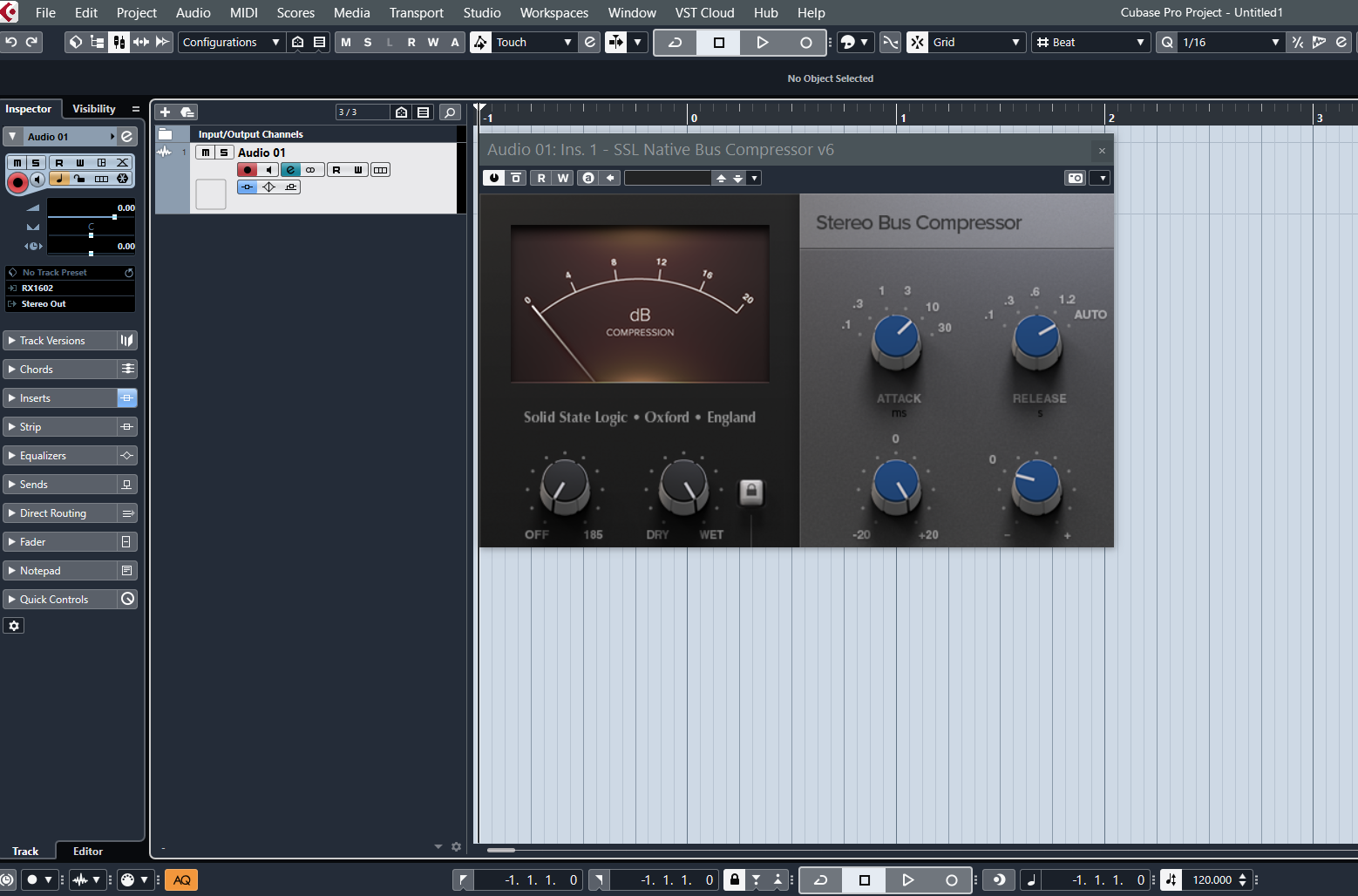Select the Stereo Out output routing

pyautogui.click(x=70, y=304)
